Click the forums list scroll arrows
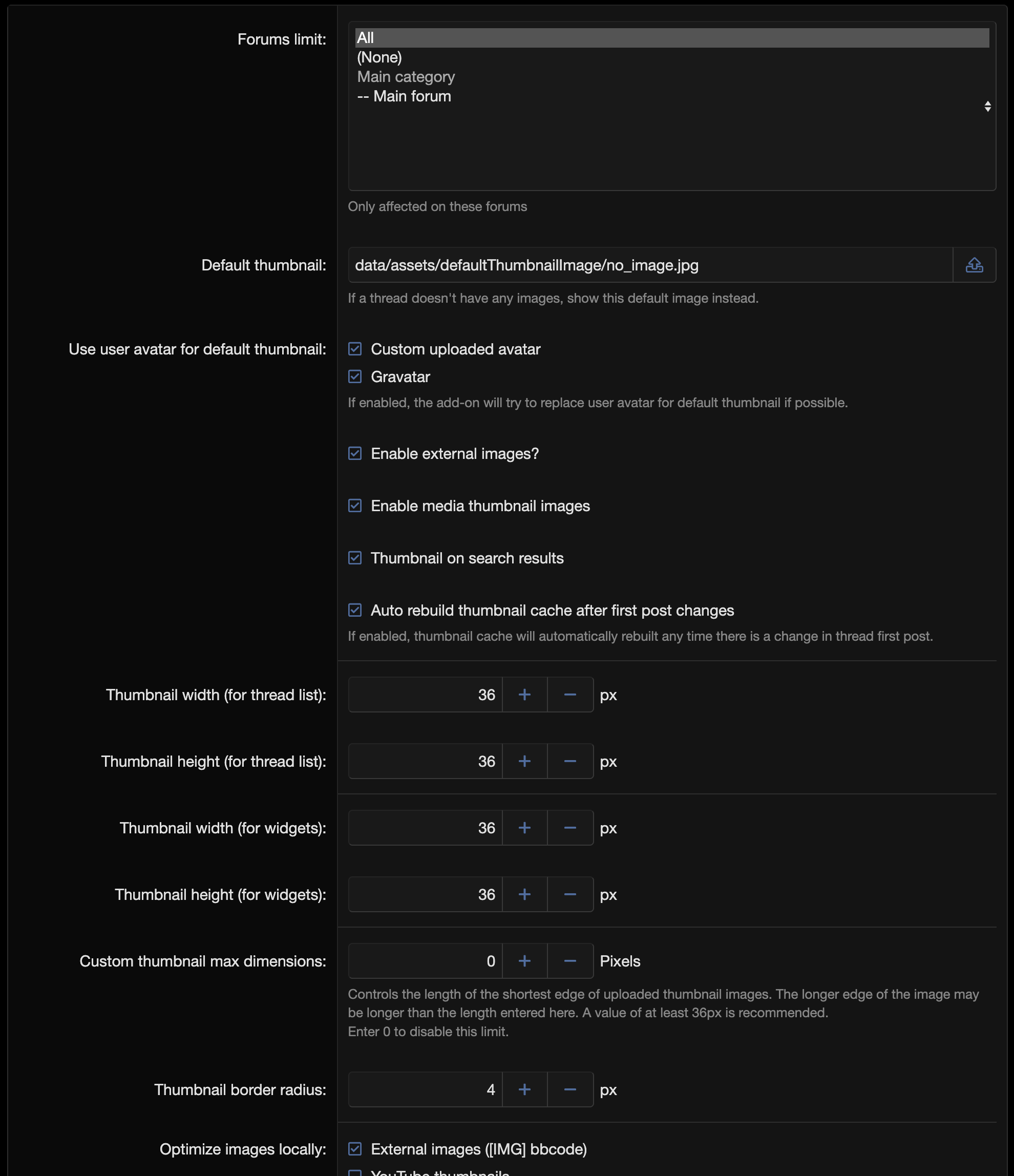 tap(987, 106)
